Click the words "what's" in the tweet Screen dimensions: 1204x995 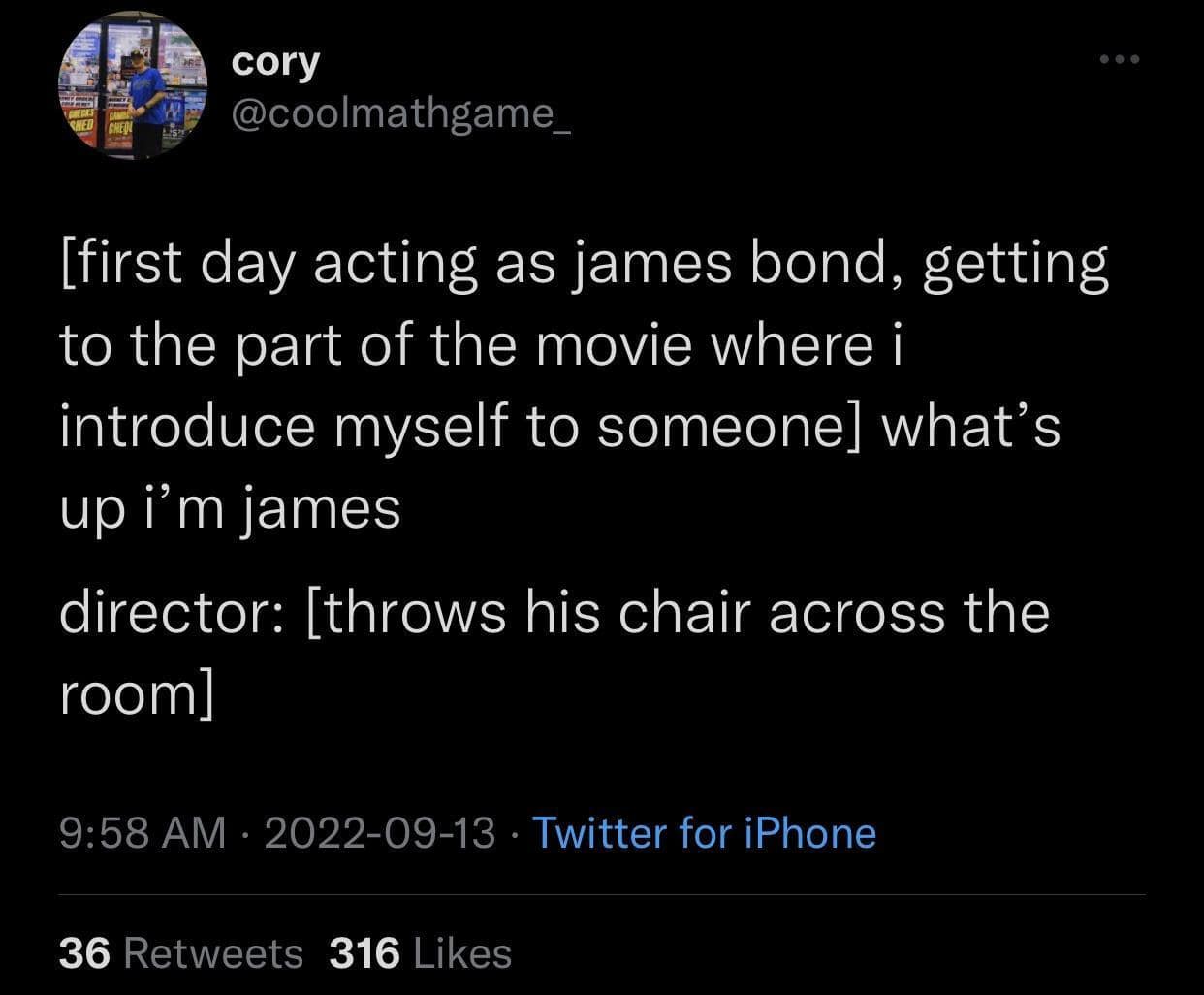click(969, 428)
